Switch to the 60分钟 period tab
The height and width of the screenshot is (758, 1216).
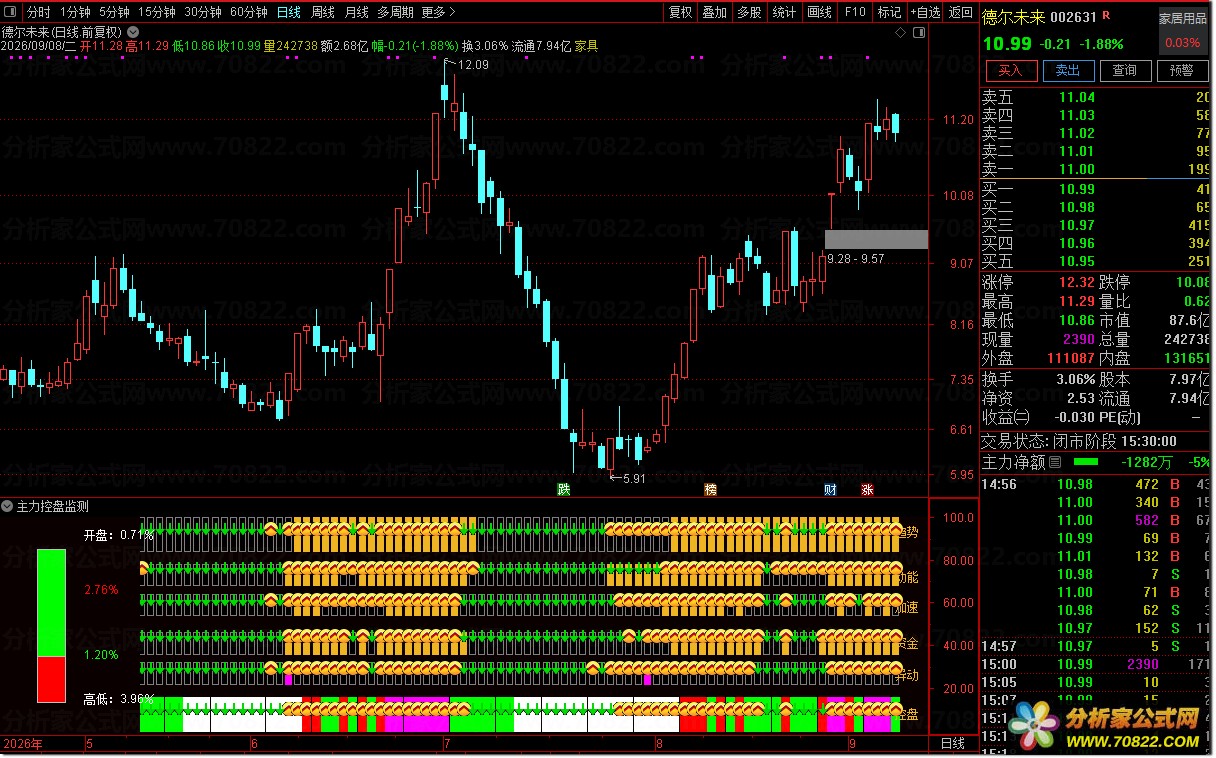click(248, 12)
